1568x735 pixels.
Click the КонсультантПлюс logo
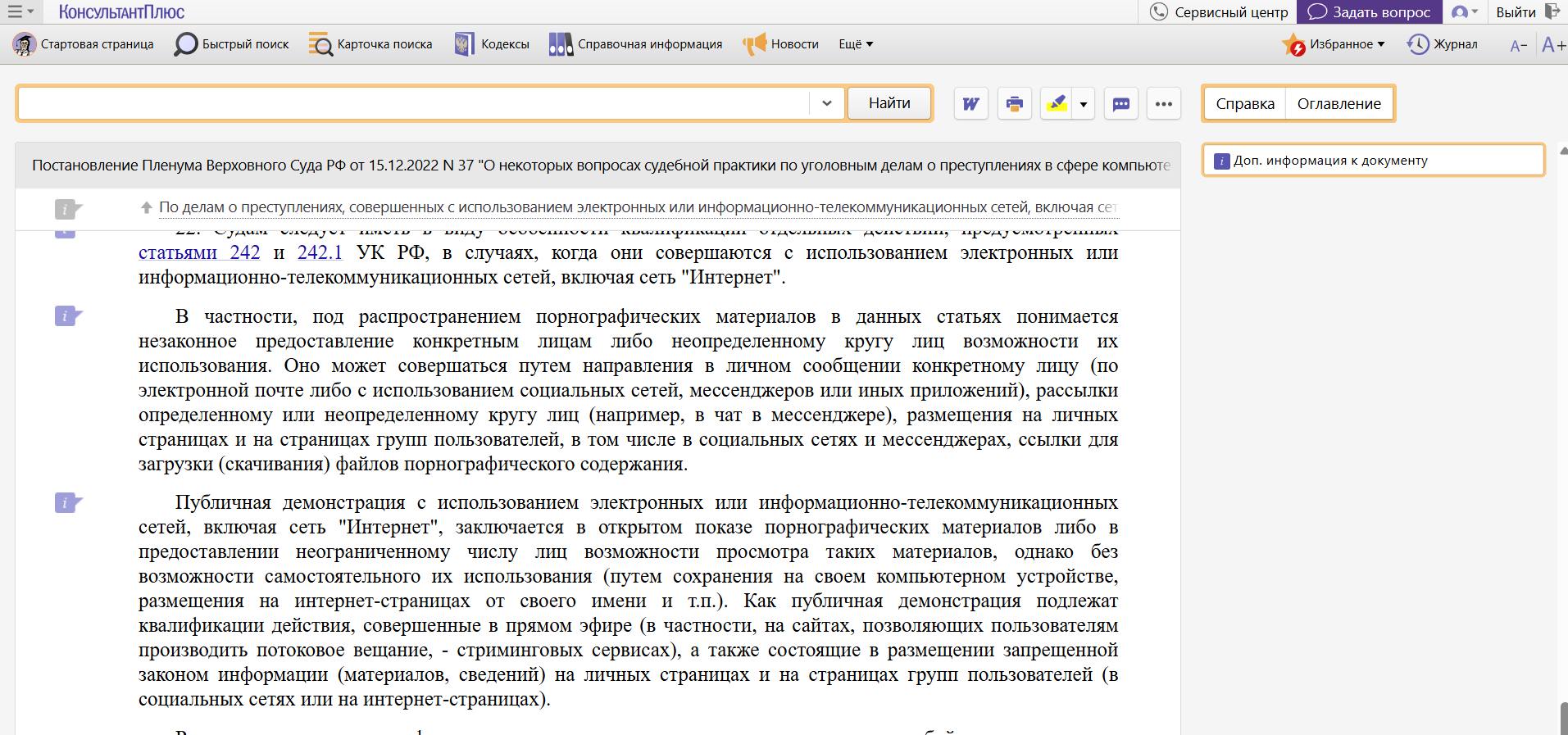(x=121, y=11)
